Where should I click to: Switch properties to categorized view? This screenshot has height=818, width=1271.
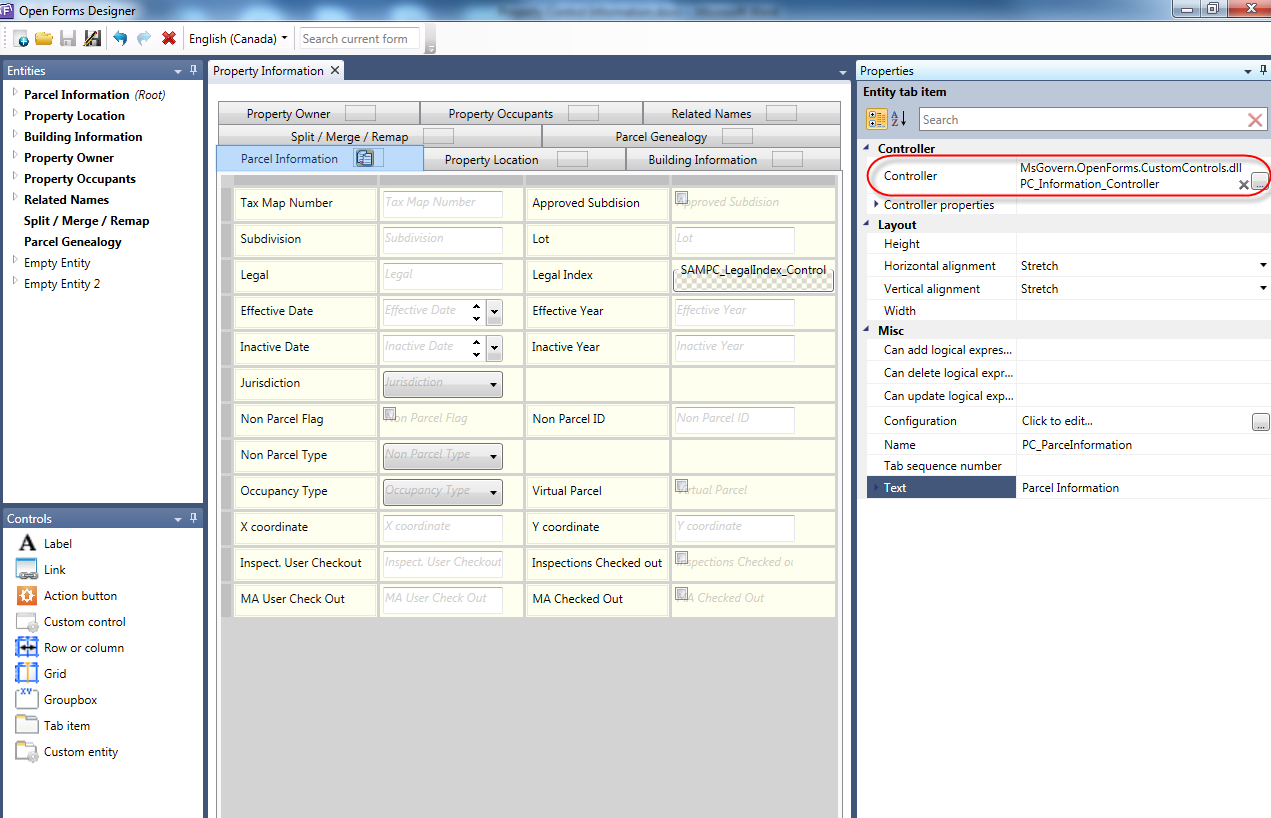coord(877,120)
